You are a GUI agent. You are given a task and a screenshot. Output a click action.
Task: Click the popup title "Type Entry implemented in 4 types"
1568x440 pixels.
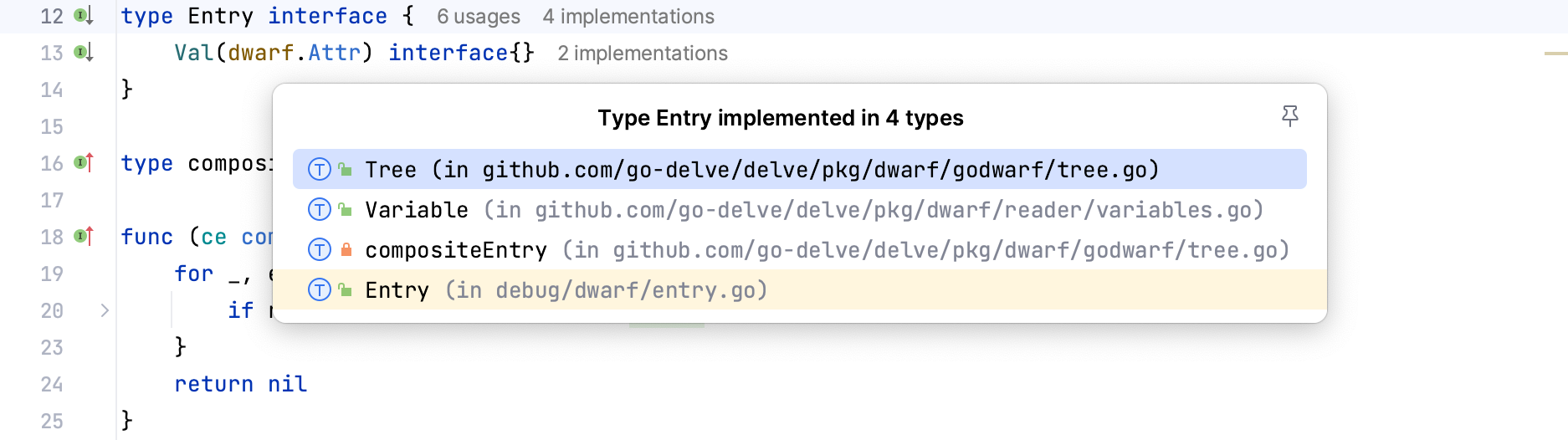(x=780, y=118)
